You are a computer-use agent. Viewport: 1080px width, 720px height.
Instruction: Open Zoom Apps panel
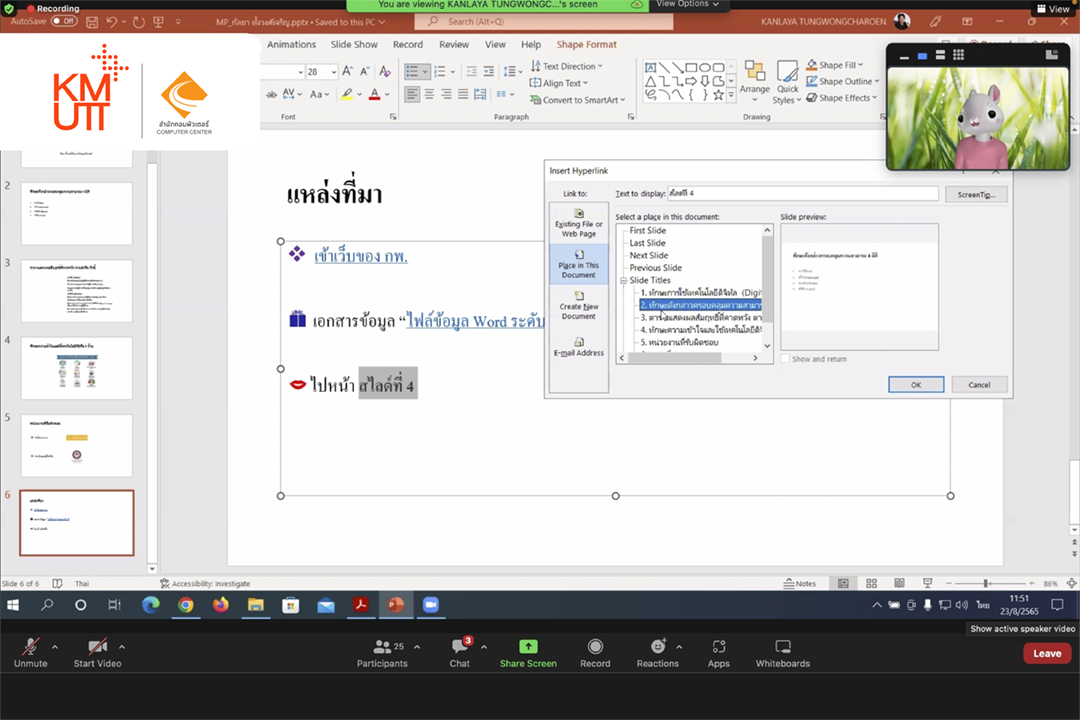pyautogui.click(x=718, y=653)
